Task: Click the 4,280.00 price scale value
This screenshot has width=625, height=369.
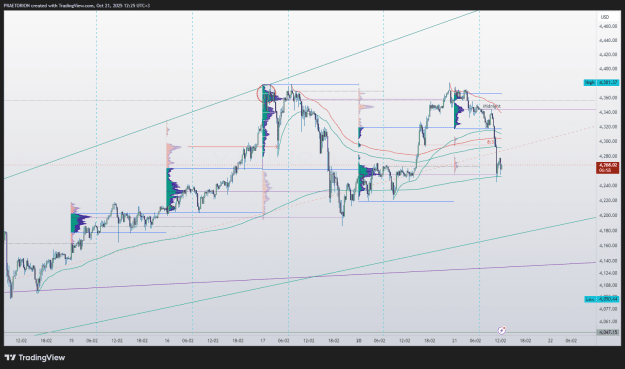Action: (608, 156)
